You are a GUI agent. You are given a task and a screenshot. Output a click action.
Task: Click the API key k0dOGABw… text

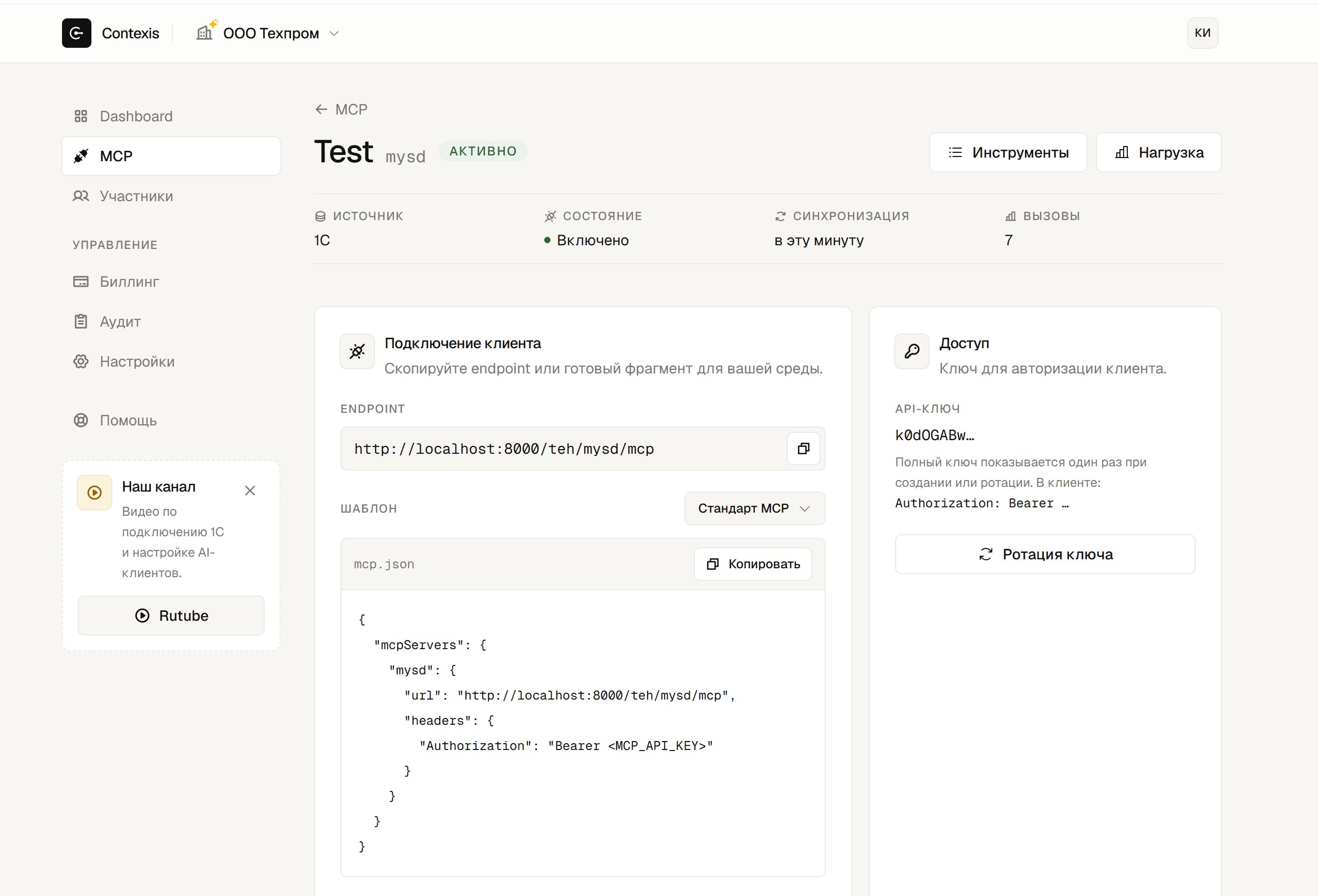click(x=935, y=435)
